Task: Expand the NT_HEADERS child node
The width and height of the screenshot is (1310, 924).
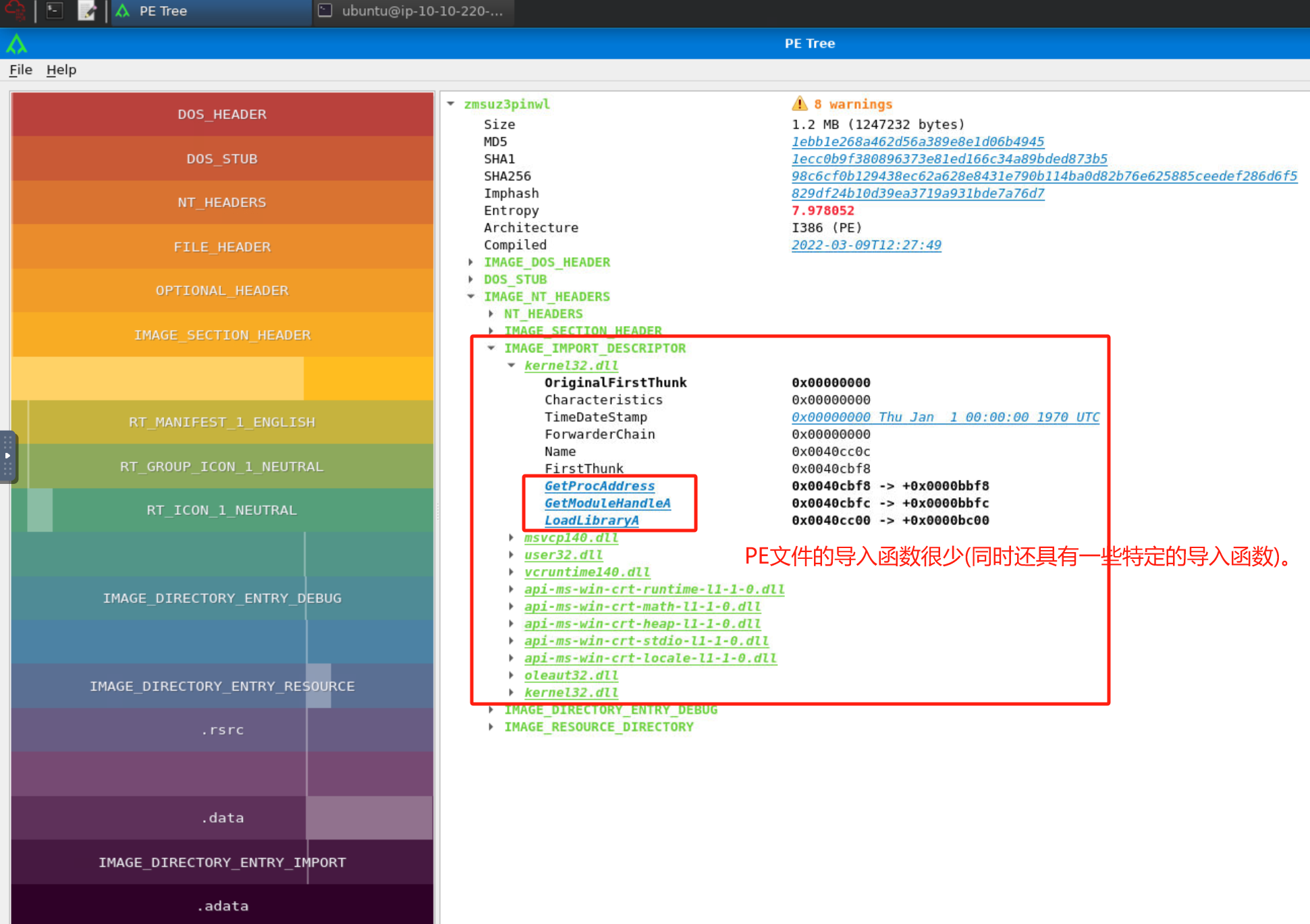Action: coord(491,314)
